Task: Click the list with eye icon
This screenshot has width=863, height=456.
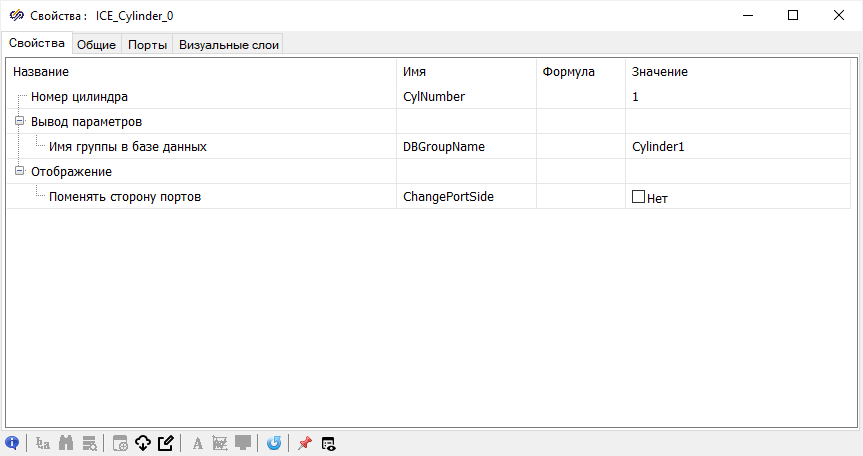Action: click(328, 443)
